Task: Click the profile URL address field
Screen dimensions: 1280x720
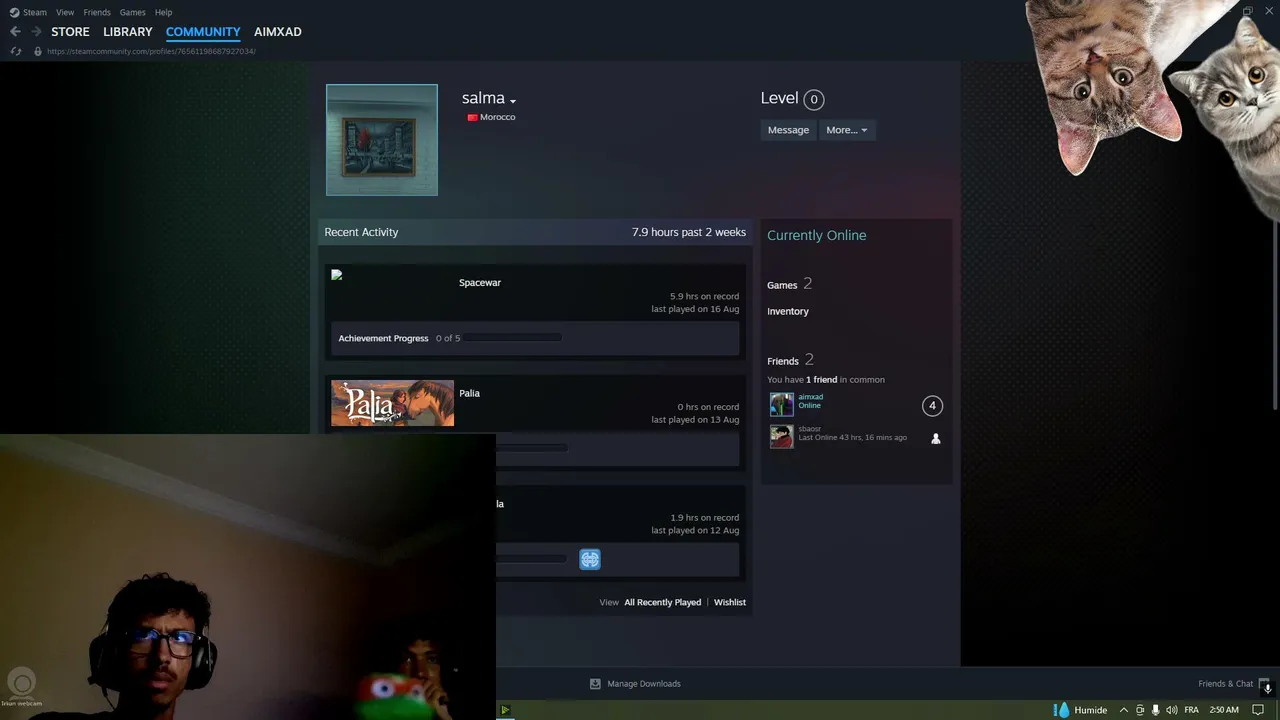Action: coord(151,51)
